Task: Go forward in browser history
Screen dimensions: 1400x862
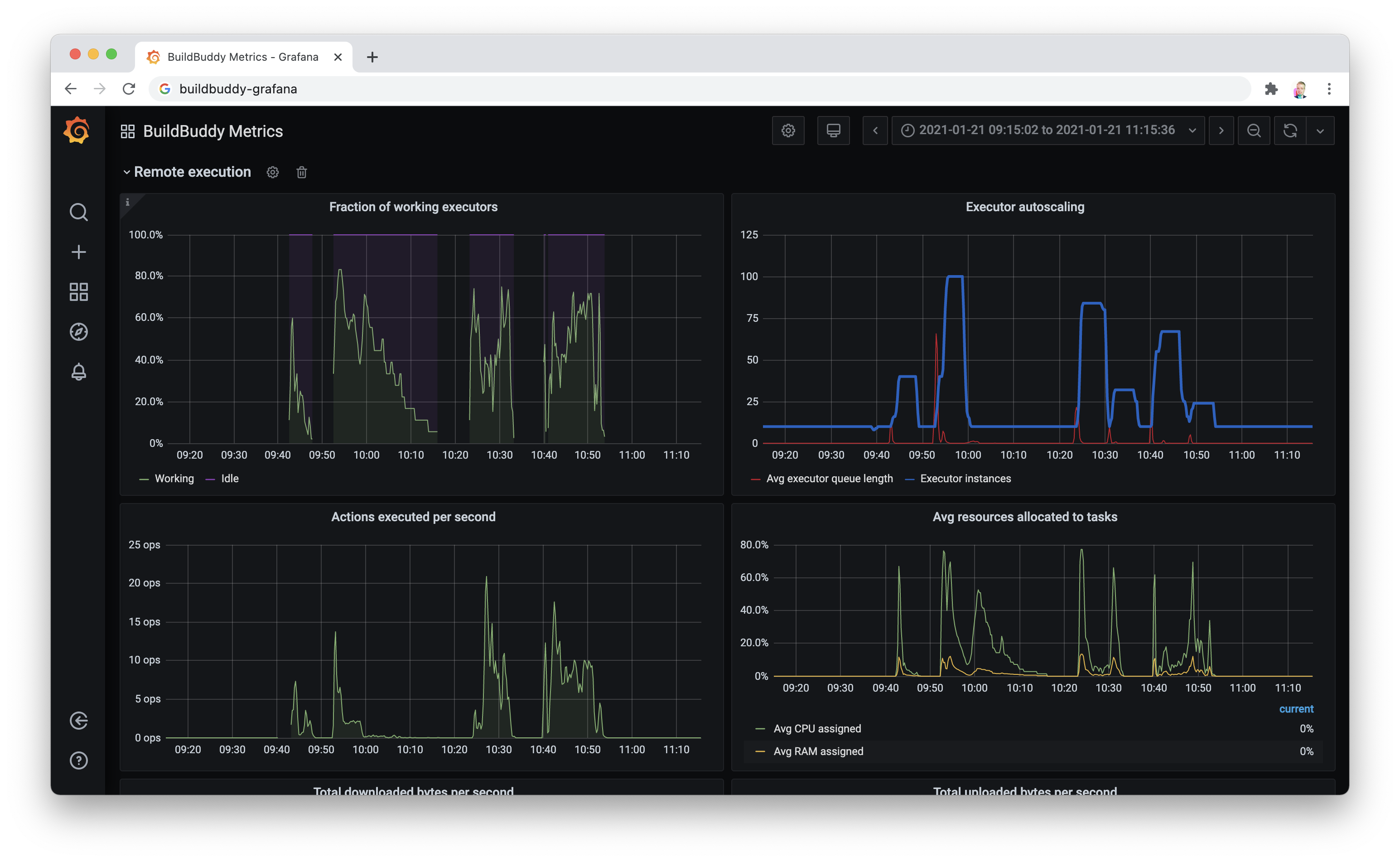Action: tap(100, 89)
